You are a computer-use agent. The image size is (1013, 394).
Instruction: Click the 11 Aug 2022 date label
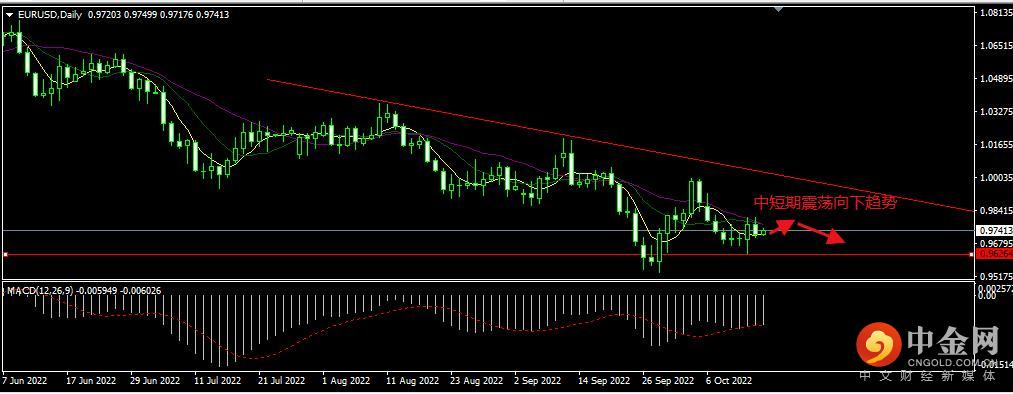[412, 381]
